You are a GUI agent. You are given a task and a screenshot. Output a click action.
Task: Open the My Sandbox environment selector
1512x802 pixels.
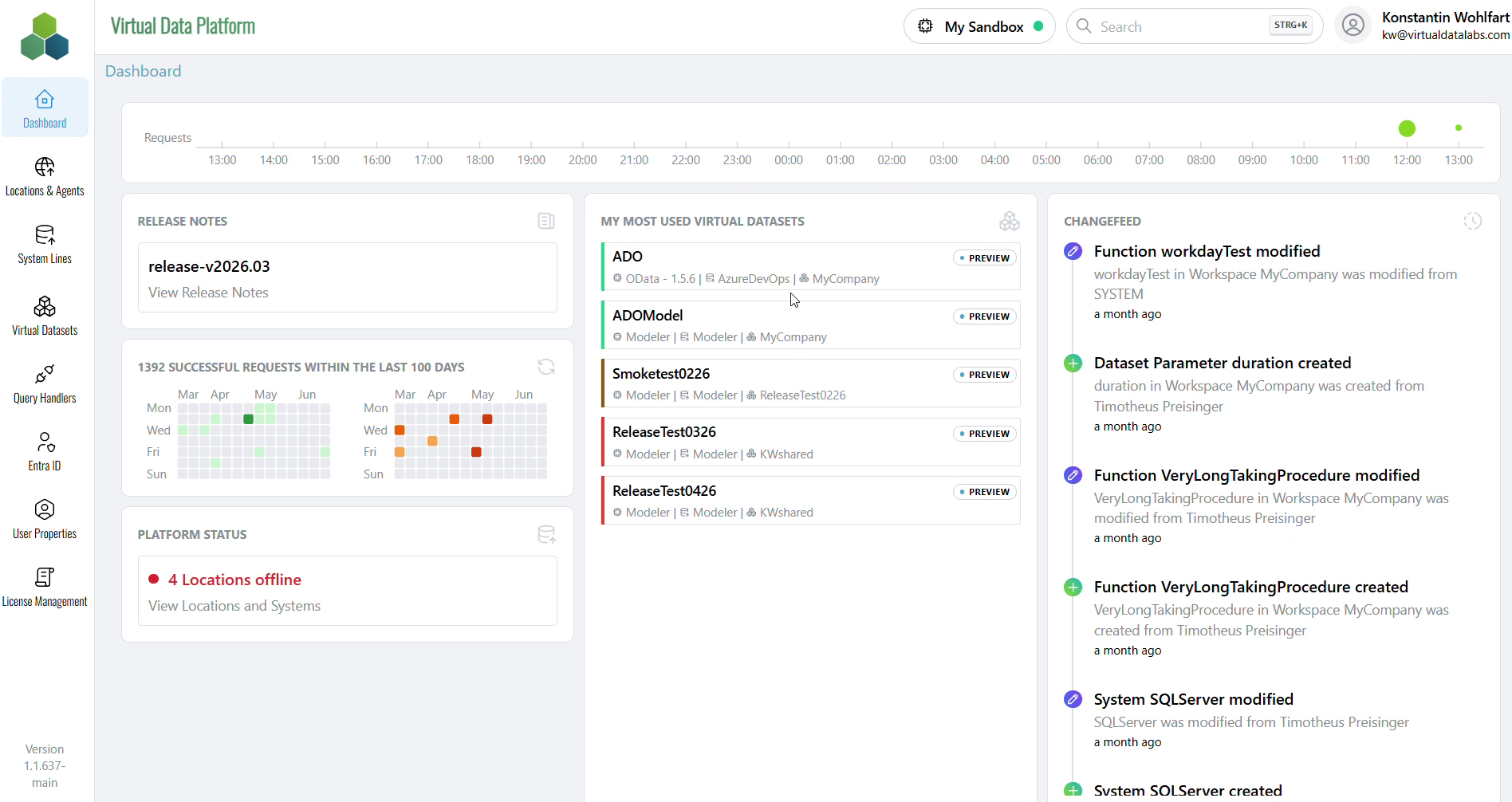979,26
